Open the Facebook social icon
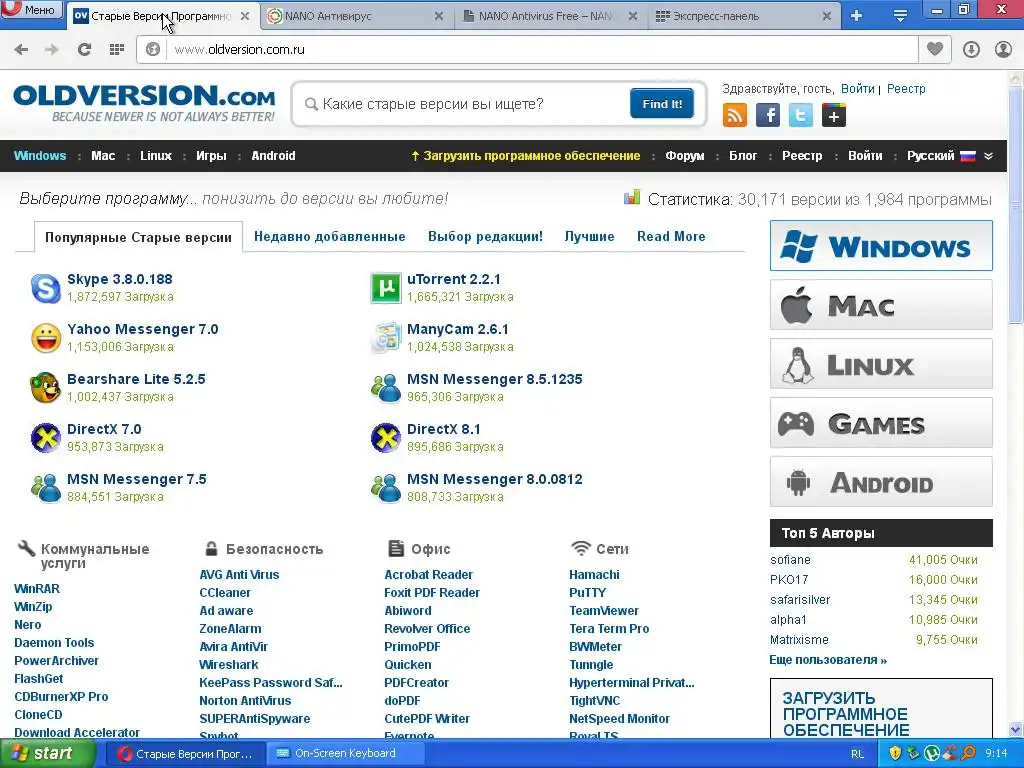The height and width of the screenshot is (768, 1024). click(x=768, y=116)
